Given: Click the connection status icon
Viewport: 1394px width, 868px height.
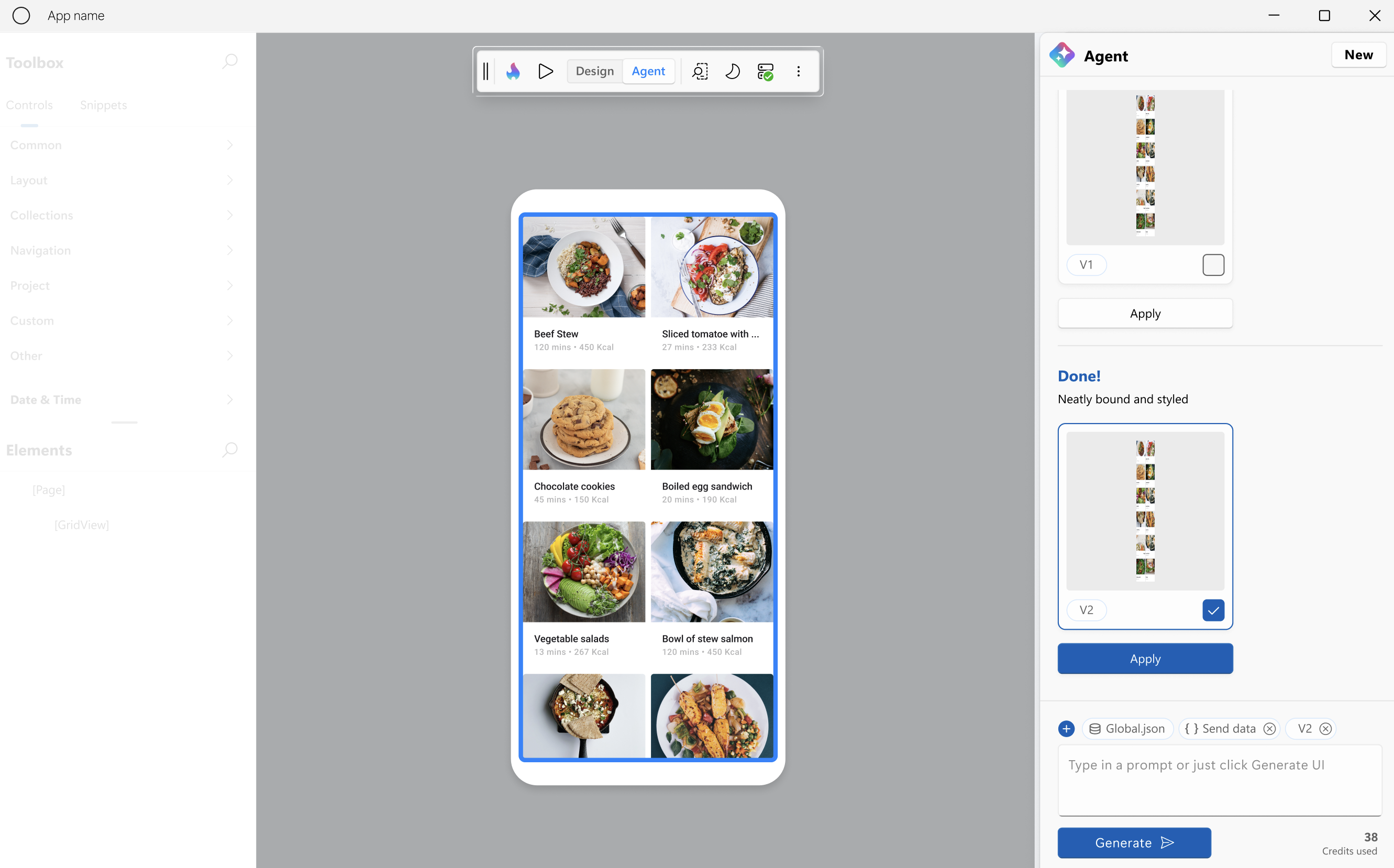Looking at the screenshot, I should [x=765, y=71].
